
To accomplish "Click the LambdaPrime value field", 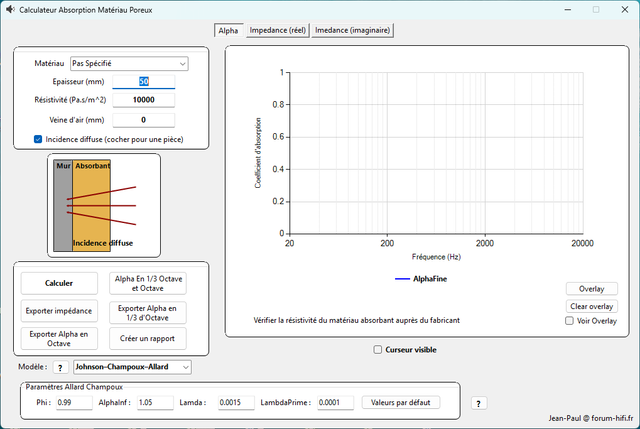I will pyautogui.click(x=336, y=402).
